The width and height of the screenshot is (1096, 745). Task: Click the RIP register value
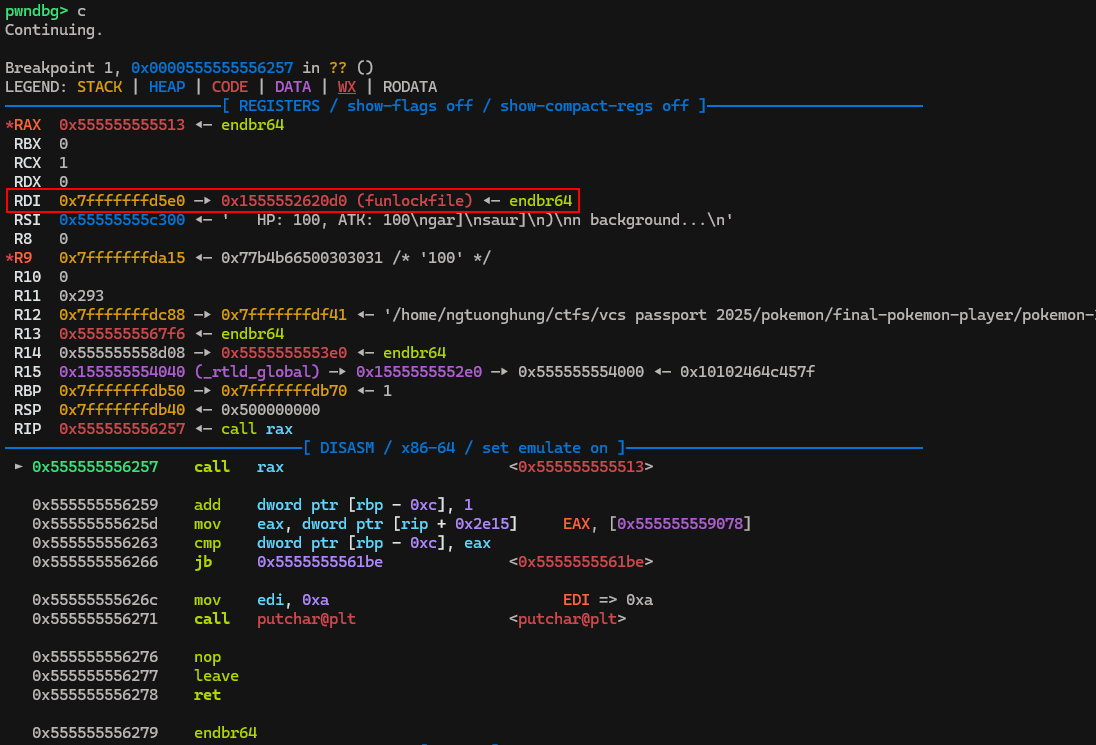tap(121, 429)
